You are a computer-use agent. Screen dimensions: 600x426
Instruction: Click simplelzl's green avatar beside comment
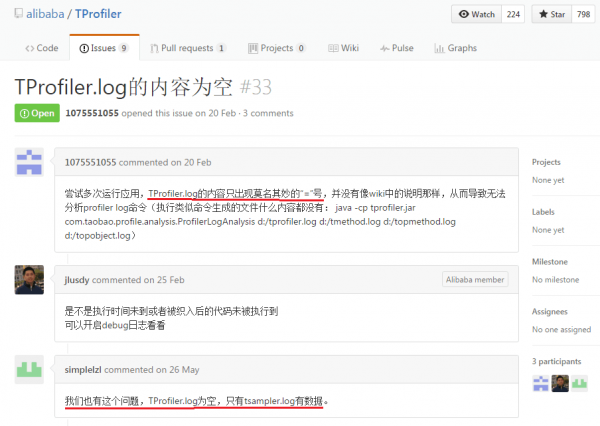[29, 369]
